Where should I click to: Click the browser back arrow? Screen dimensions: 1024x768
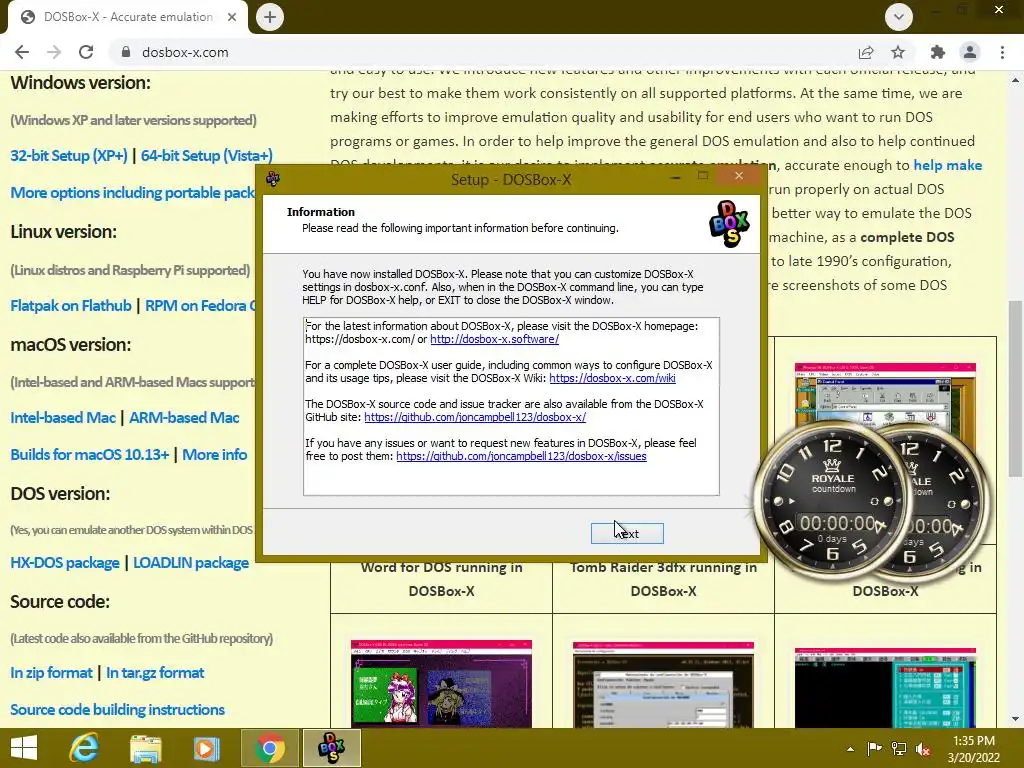pyautogui.click(x=22, y=52)
